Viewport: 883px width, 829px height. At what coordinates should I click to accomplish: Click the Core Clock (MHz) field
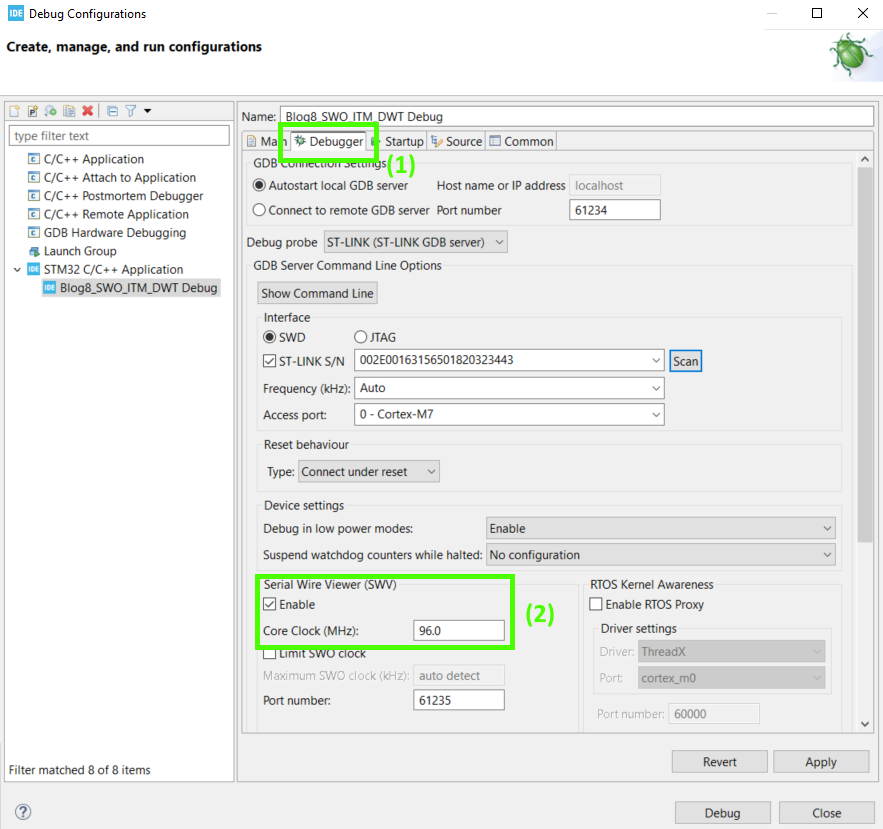(458, 631)
